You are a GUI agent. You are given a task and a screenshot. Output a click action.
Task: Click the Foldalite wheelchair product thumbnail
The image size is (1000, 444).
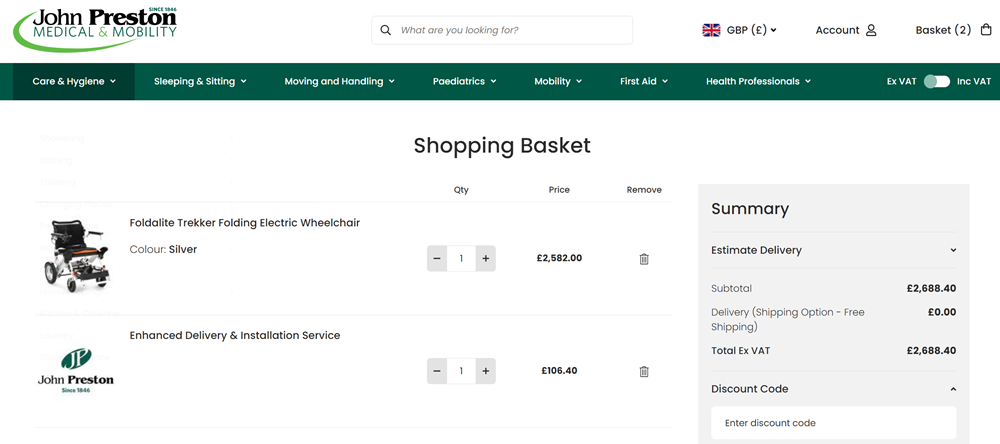[x=76, y=255]
